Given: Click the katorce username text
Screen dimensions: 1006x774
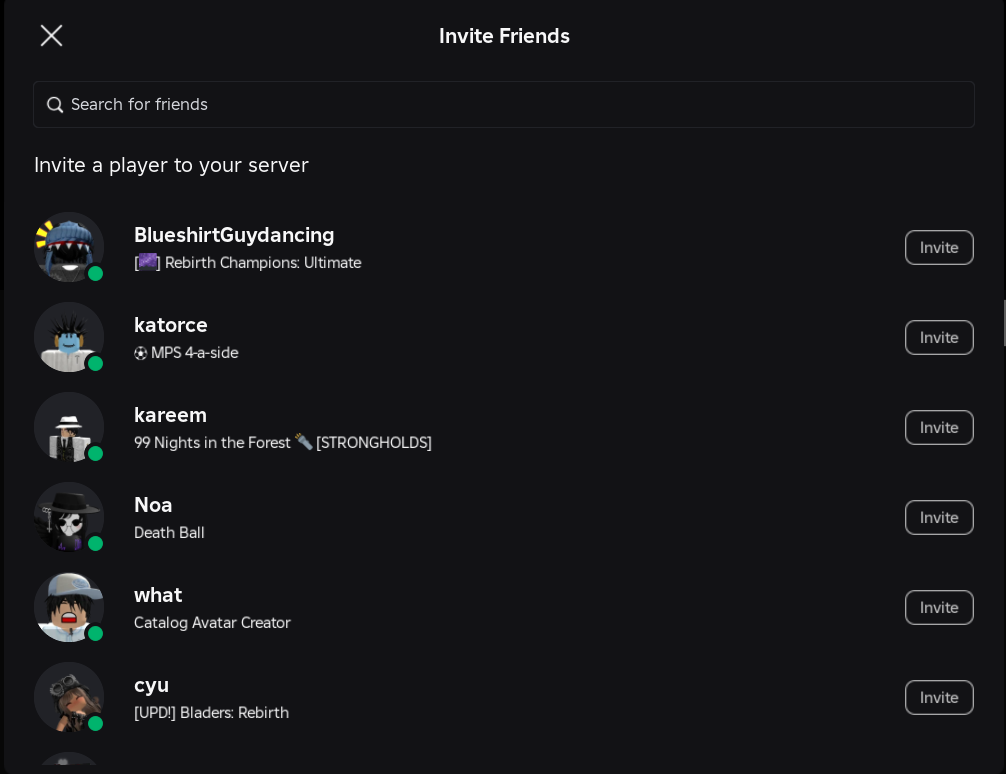Looking at the screenshot, I should [x=171, y=325].
